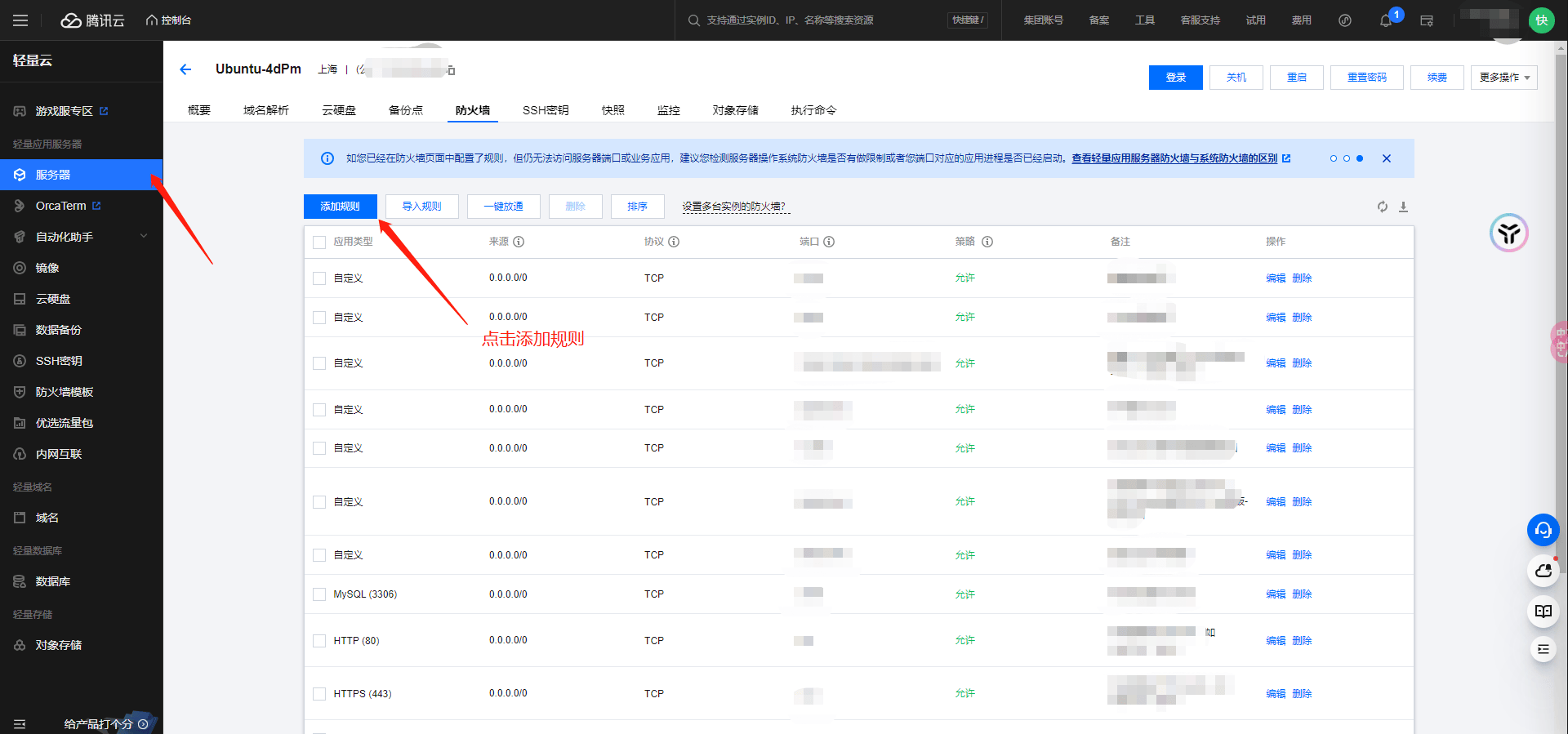The height and width of the screenshot is (734, 1568).
Task: Click the 添加规则 button
Action: (340, 207)
